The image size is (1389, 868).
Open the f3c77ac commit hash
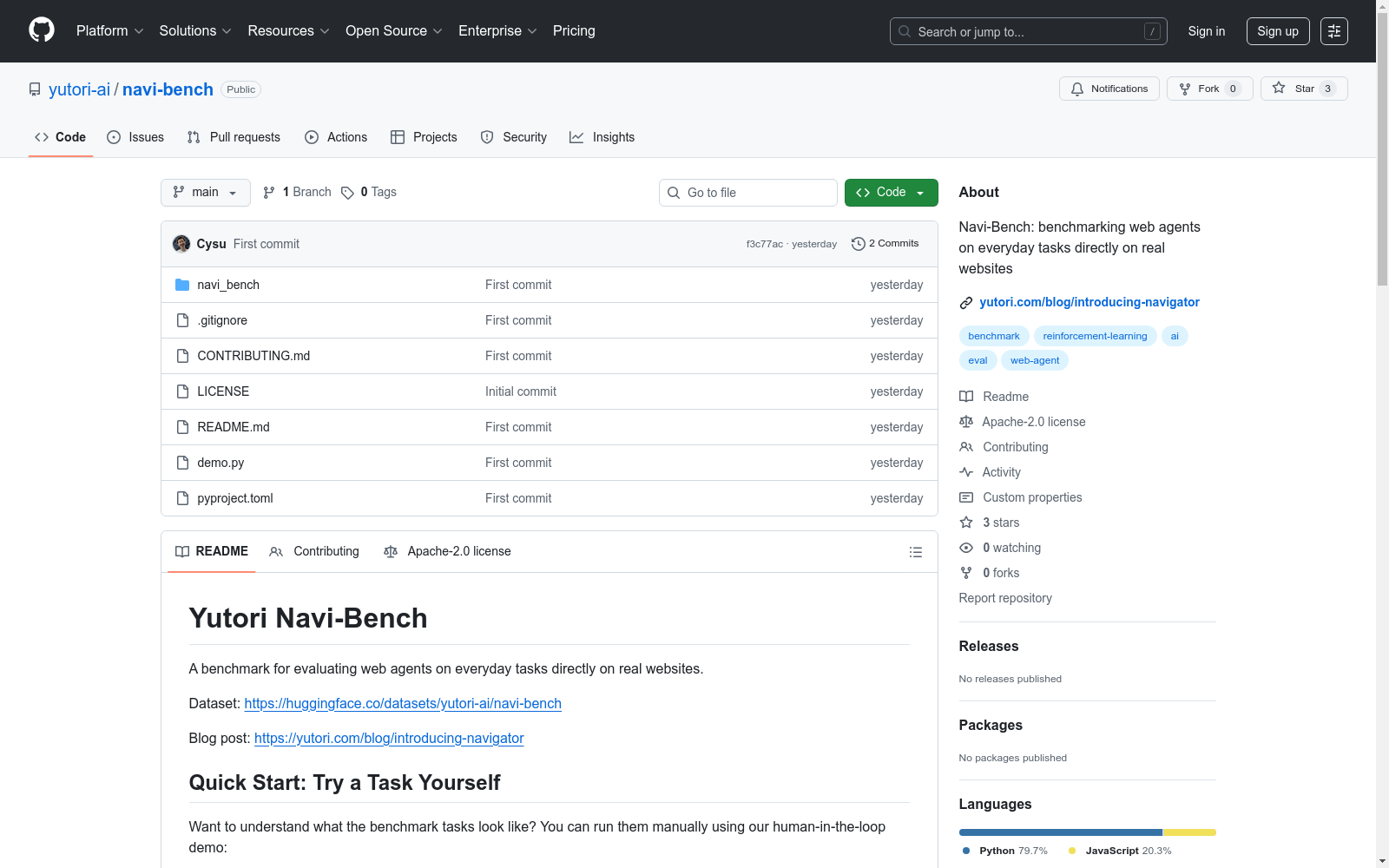coord(765,244)
